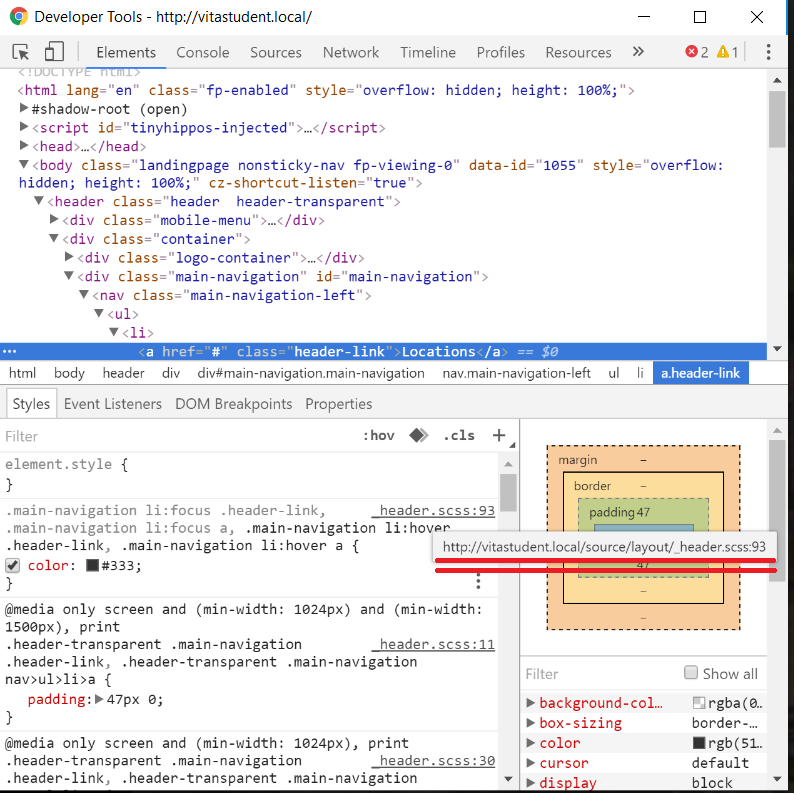Select nav.main-navigation-left breadcrumb
The height and width of the screenshot is (794, 795).
pos(516,373)
